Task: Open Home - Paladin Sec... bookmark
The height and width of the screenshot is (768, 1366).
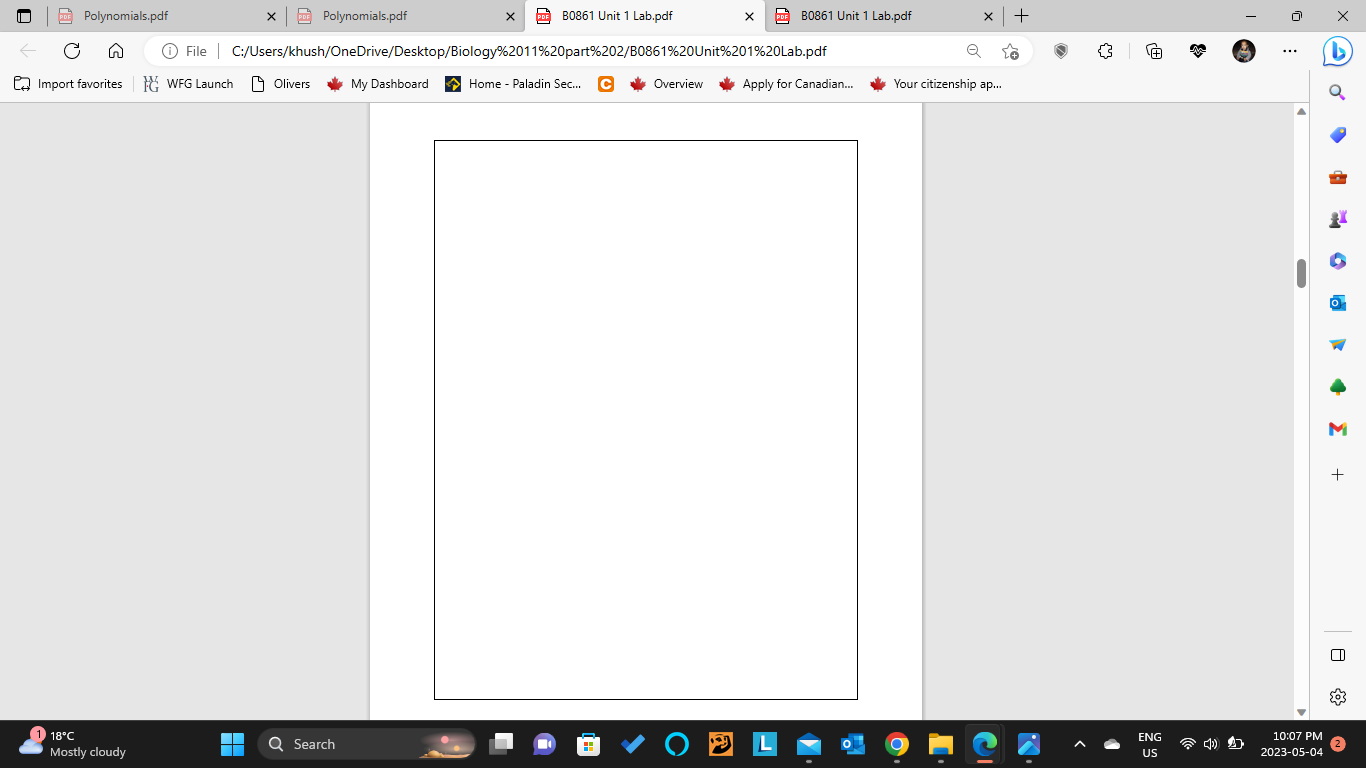Action: 513,84
